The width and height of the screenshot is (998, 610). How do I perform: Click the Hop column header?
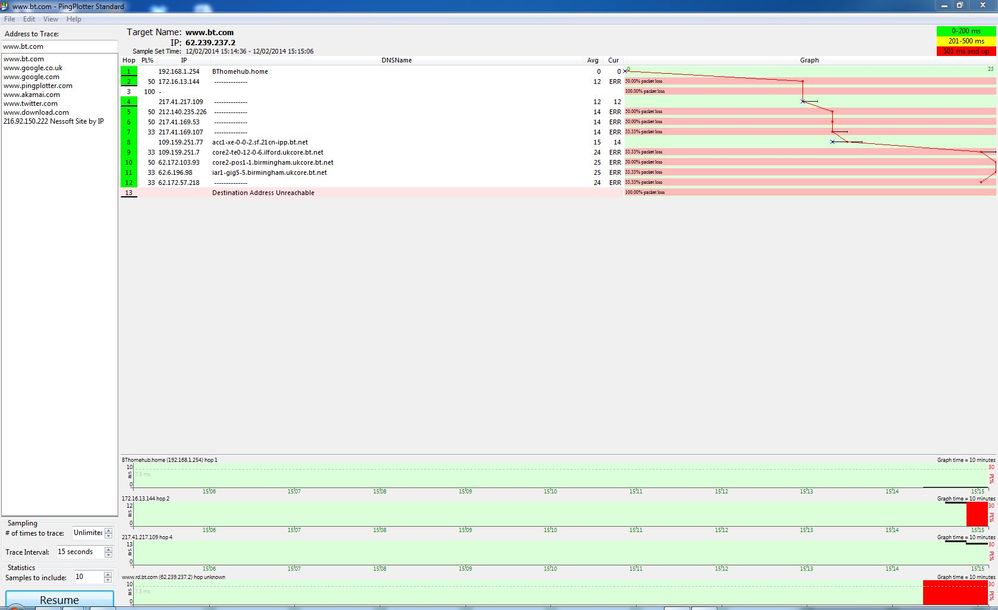pos(129,60)
